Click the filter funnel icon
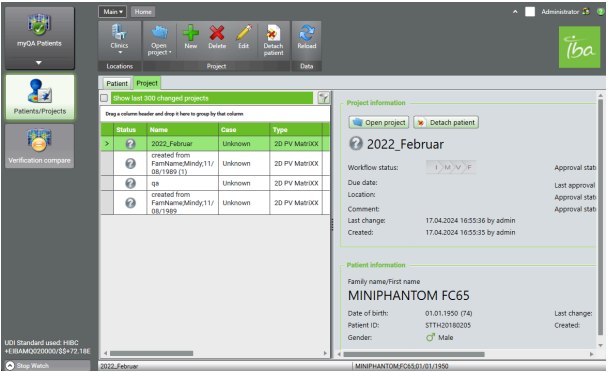 click(323, 98)
